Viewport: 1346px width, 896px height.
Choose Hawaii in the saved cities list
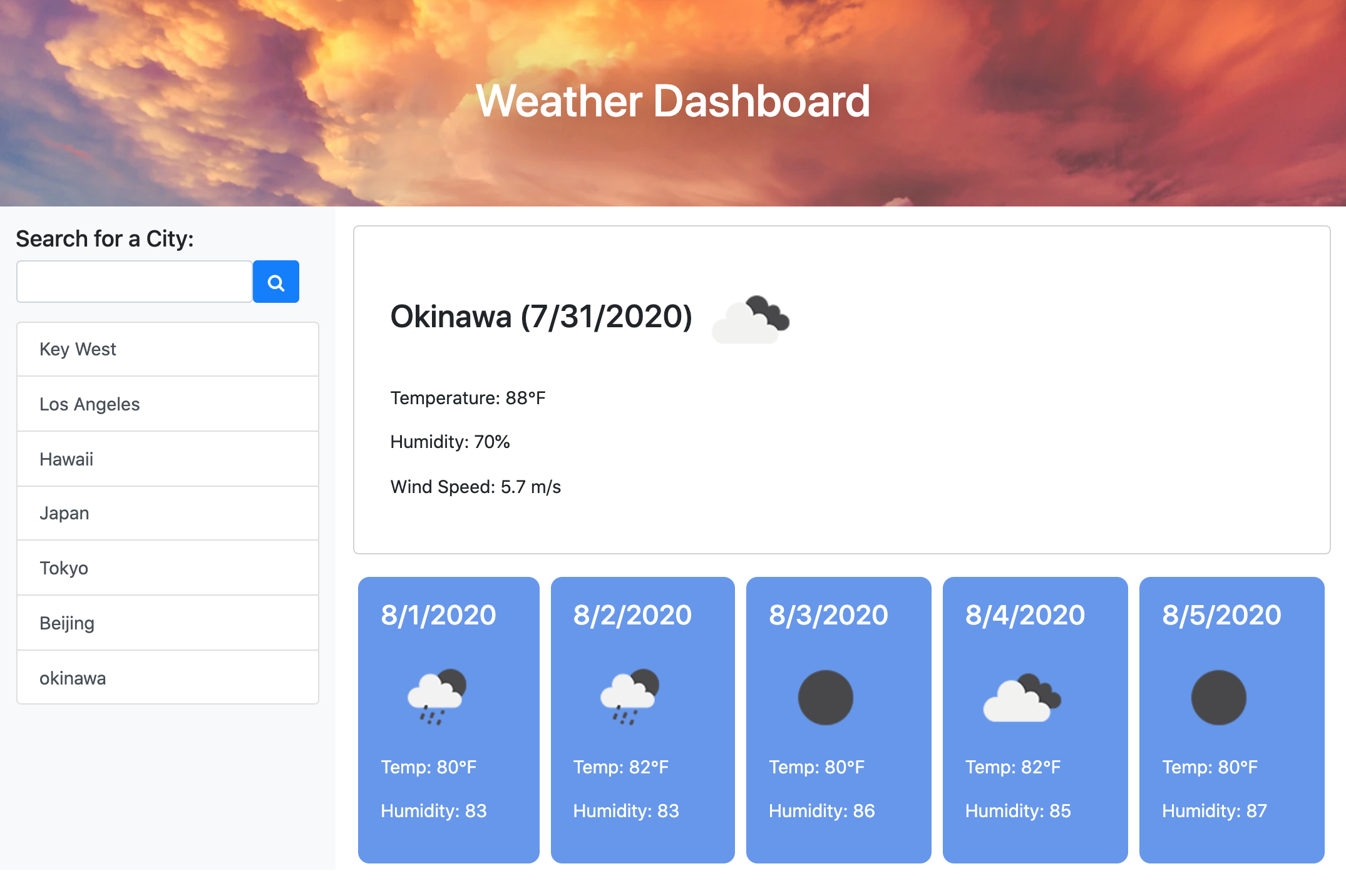[167, 459]
